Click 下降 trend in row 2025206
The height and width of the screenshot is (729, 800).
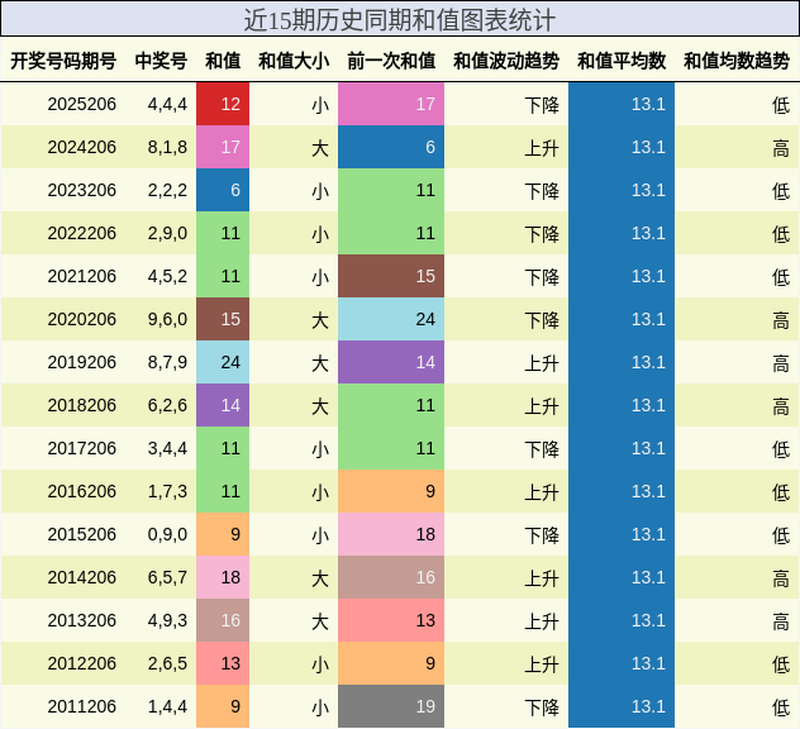[542, 105]
